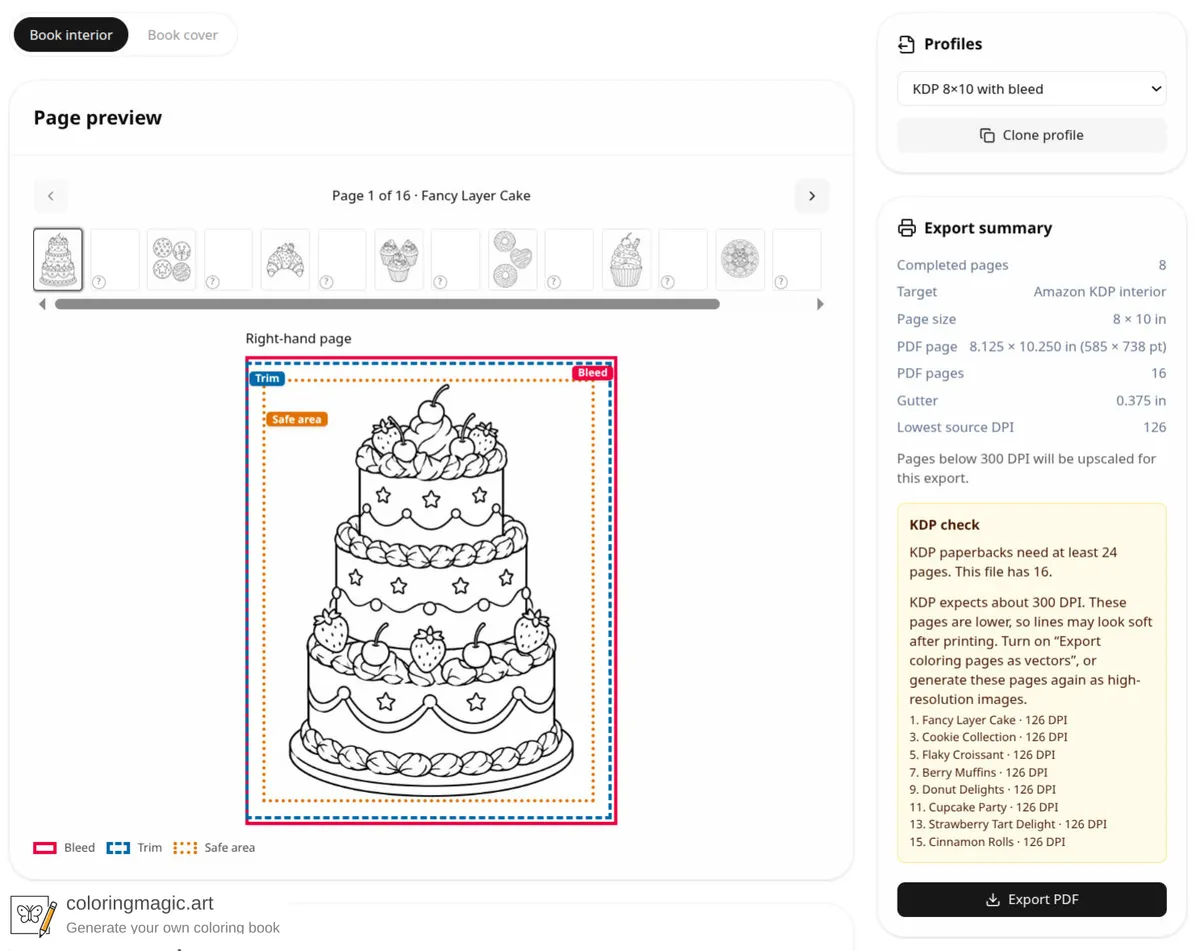Click the Gutter '0.375 in' value
1200x951 pixels.
pos(1141,400)
